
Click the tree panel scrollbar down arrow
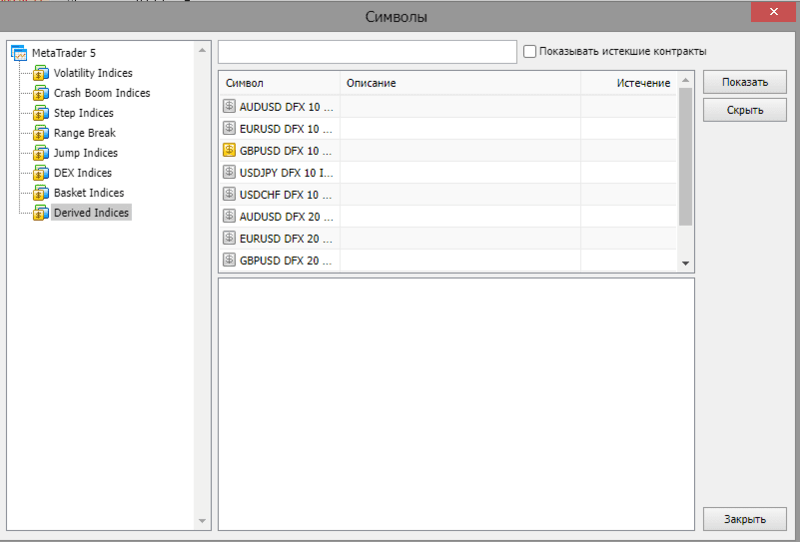coord(202,521)
